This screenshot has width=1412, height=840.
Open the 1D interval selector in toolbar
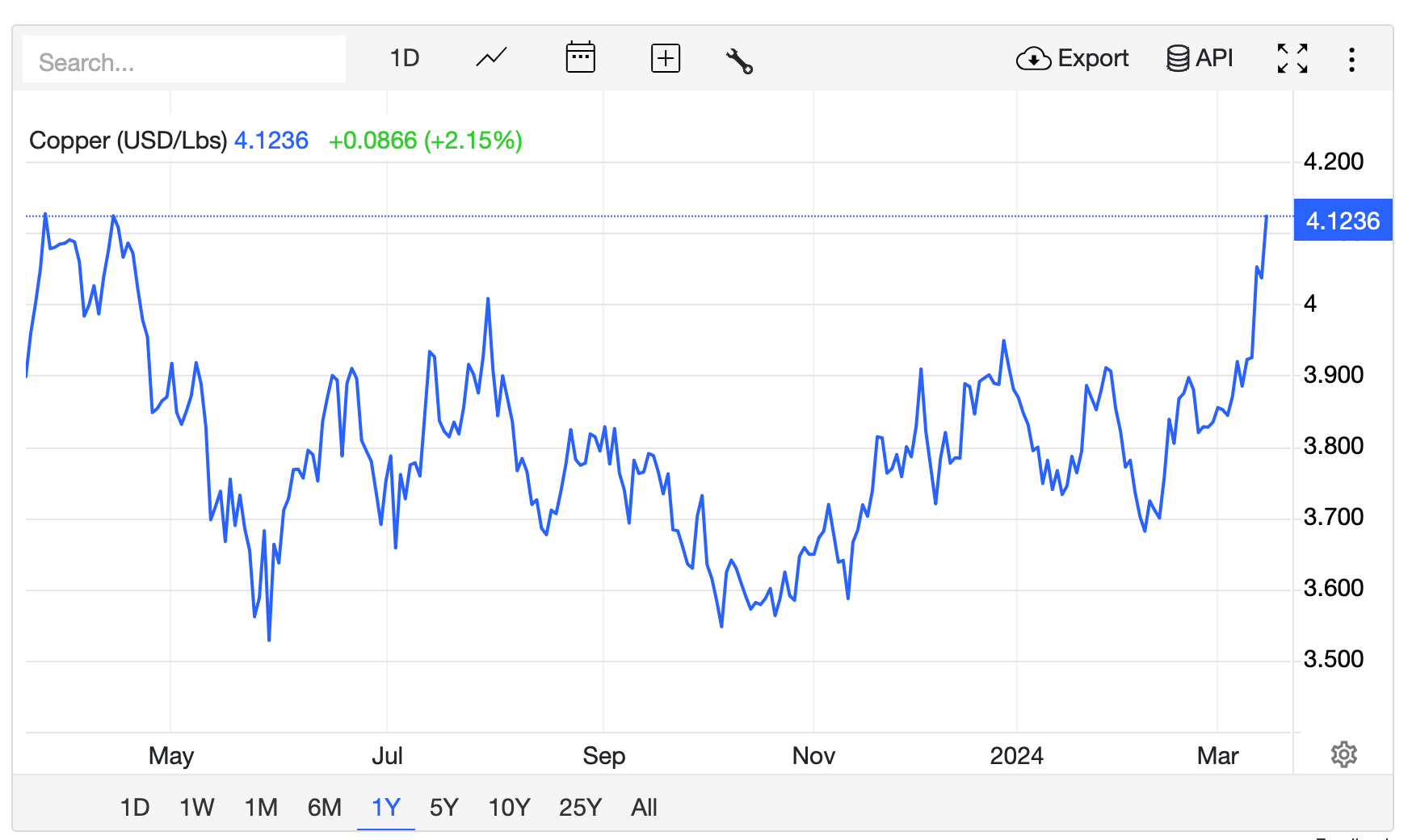404,58
